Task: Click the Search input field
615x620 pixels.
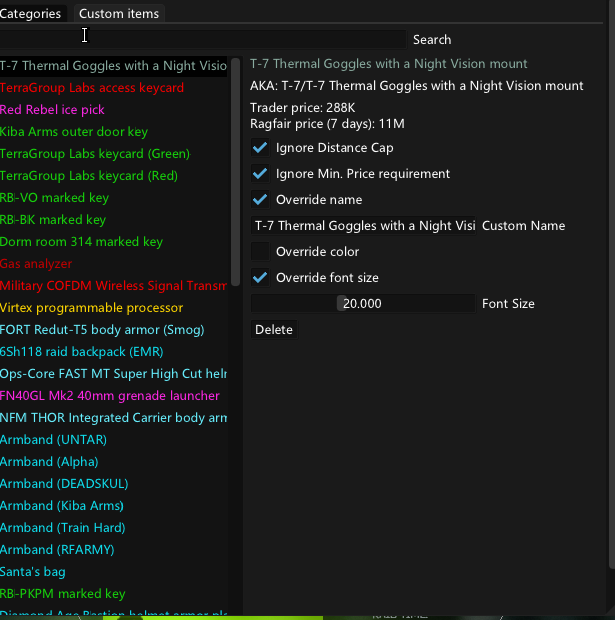Action: (x=205, y=39)
